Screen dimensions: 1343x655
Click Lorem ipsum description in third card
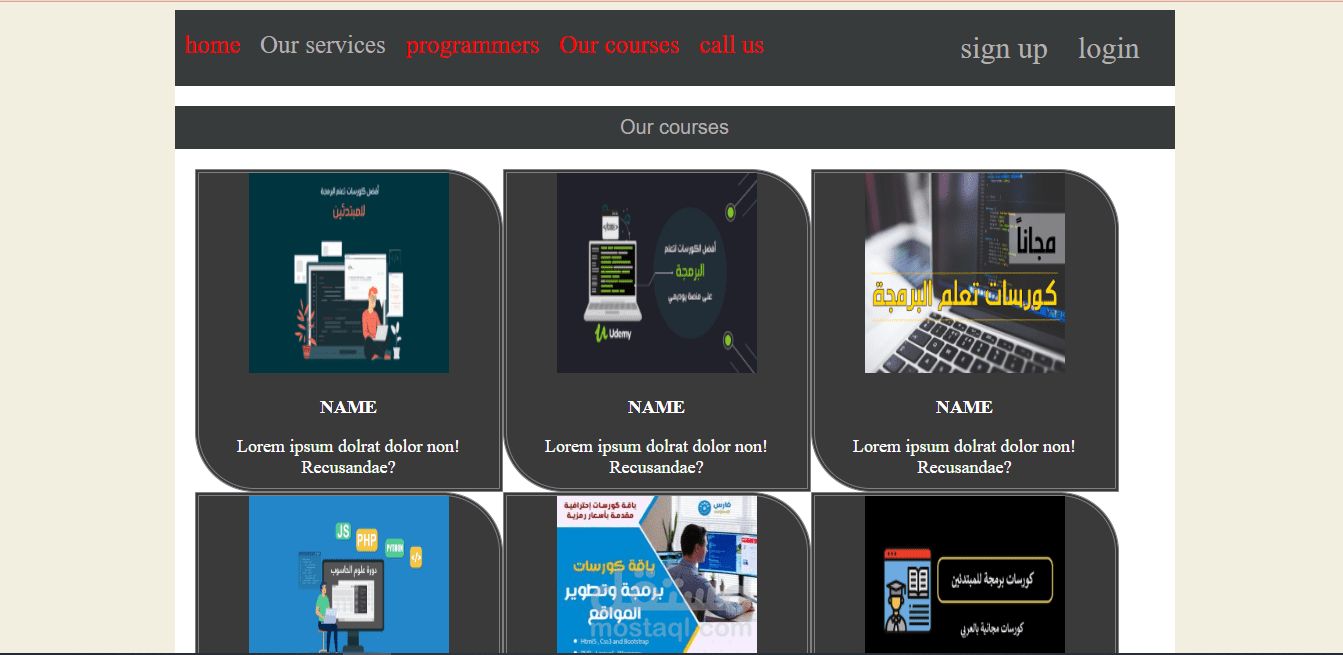click(x=965, y=457)
